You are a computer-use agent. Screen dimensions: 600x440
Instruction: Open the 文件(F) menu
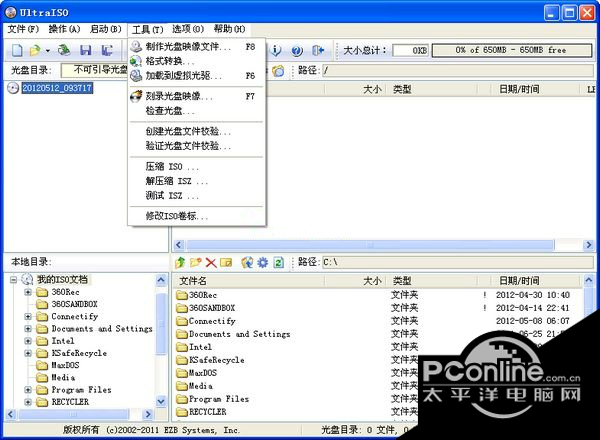point(23,29)
